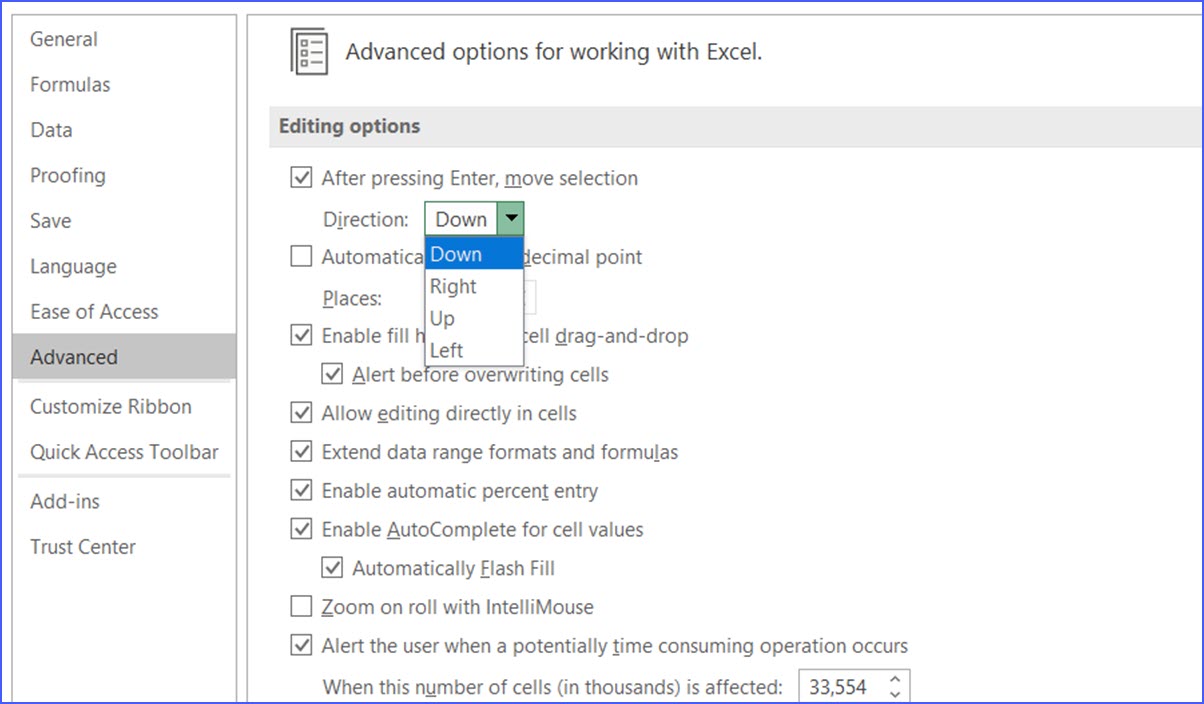Open the Proofing options page
This screenshot has width=1204, height=704.
pyautogui.click(x=67, y=175)
